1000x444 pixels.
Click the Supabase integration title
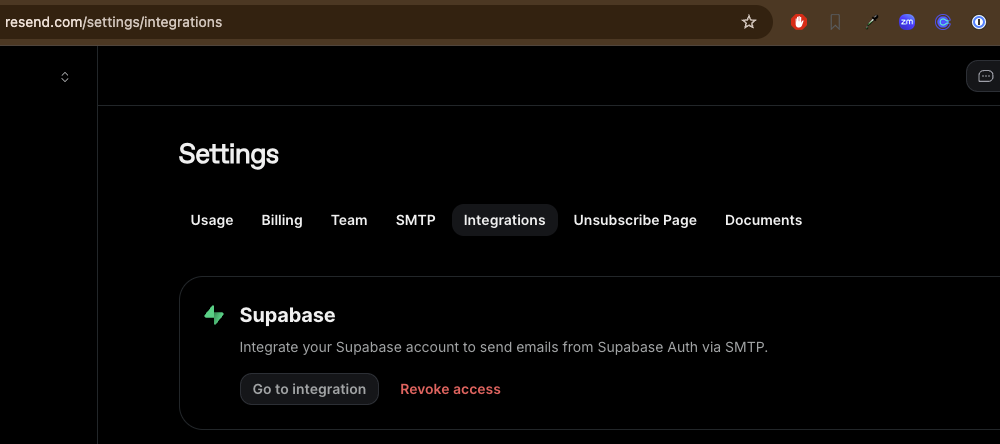(288, 315)
